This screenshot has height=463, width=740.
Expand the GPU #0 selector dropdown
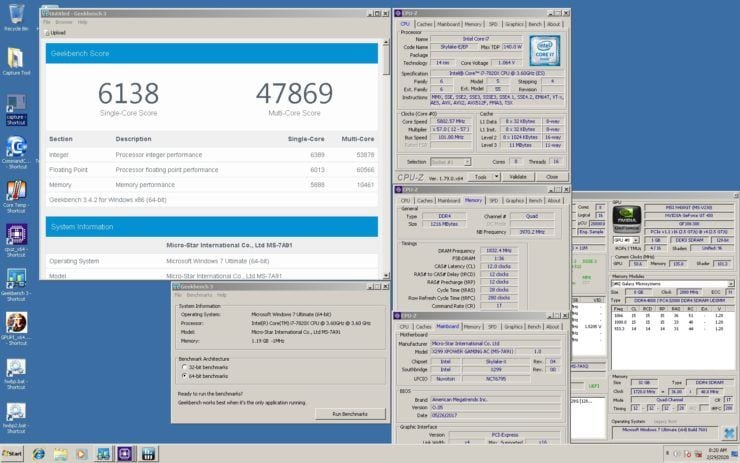(636, 240)
